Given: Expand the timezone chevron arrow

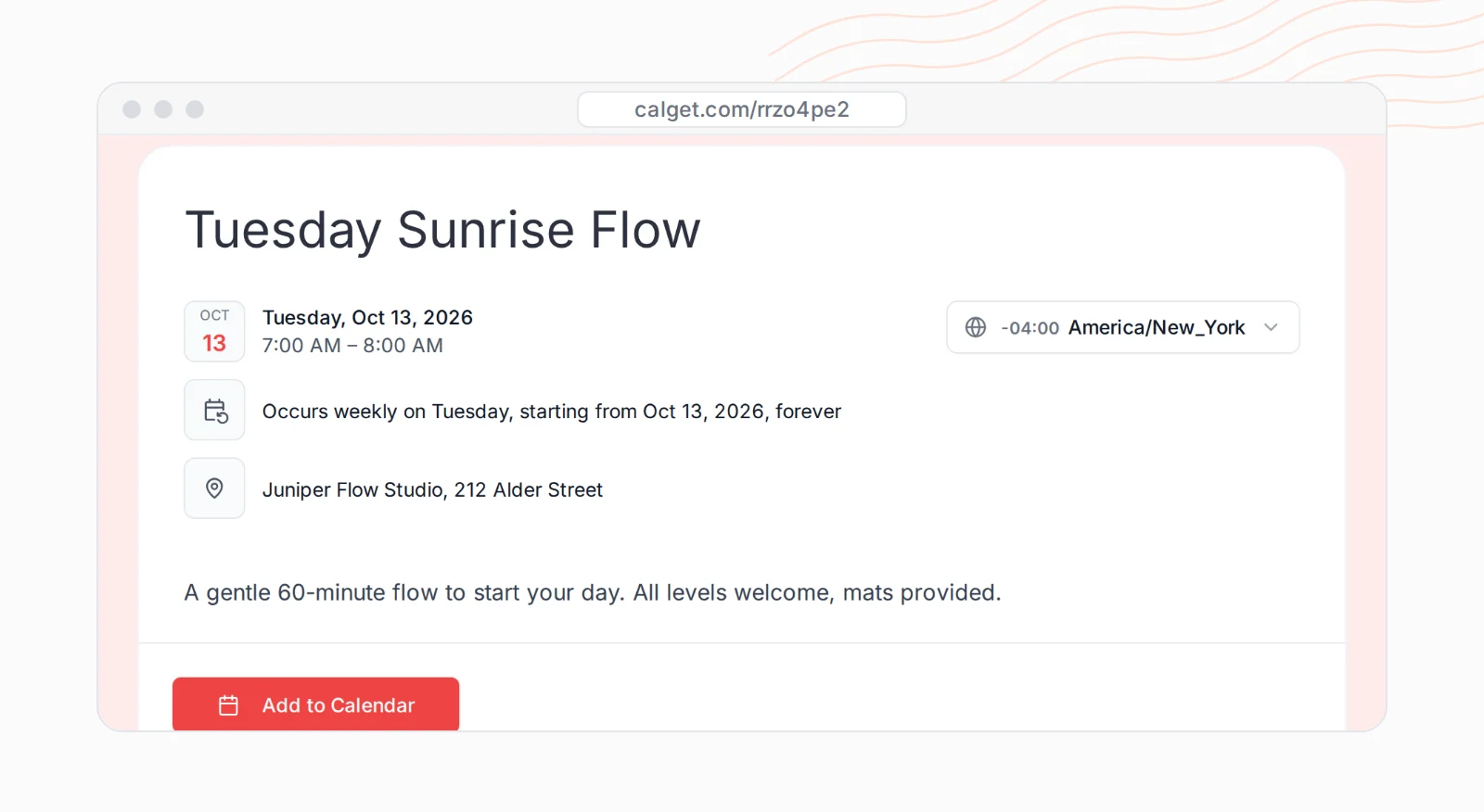Looking at the screenshot, I should click(1271, 327).
